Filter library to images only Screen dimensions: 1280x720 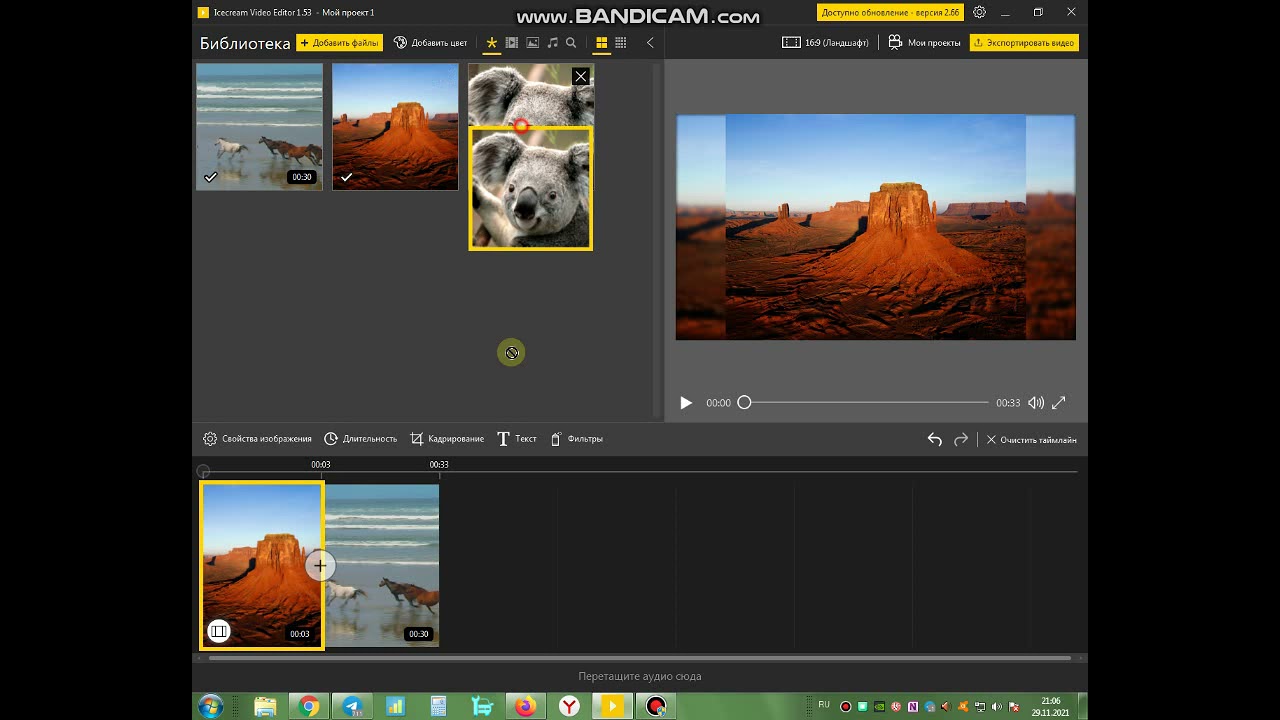coord(532,43)
